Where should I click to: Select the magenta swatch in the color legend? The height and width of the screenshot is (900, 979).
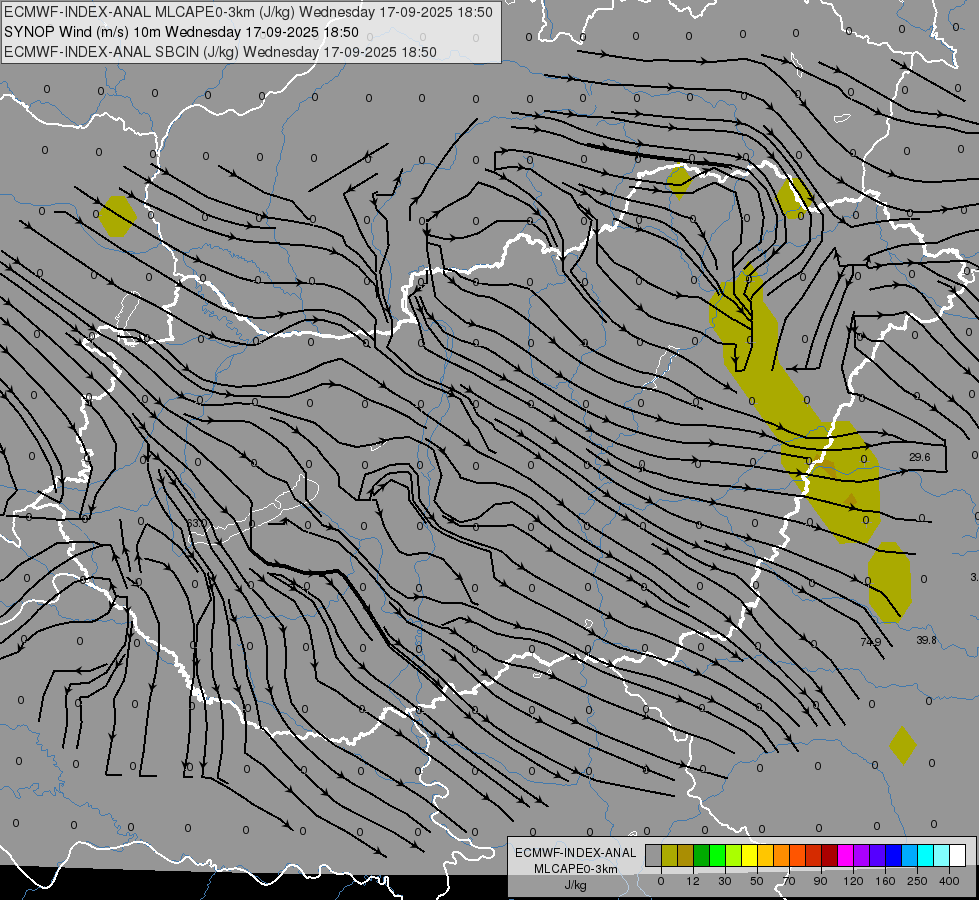[x=845, y=855]
